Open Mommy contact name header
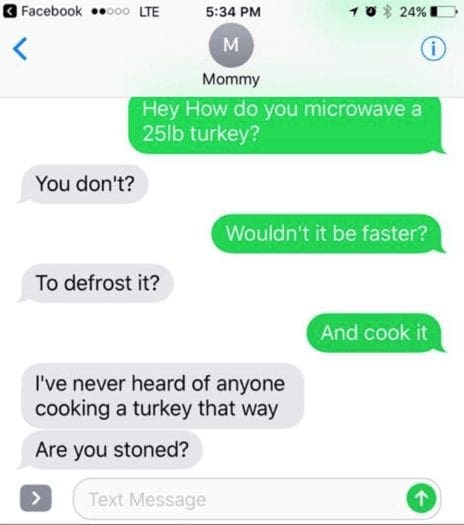 click(x=231, y=79)
